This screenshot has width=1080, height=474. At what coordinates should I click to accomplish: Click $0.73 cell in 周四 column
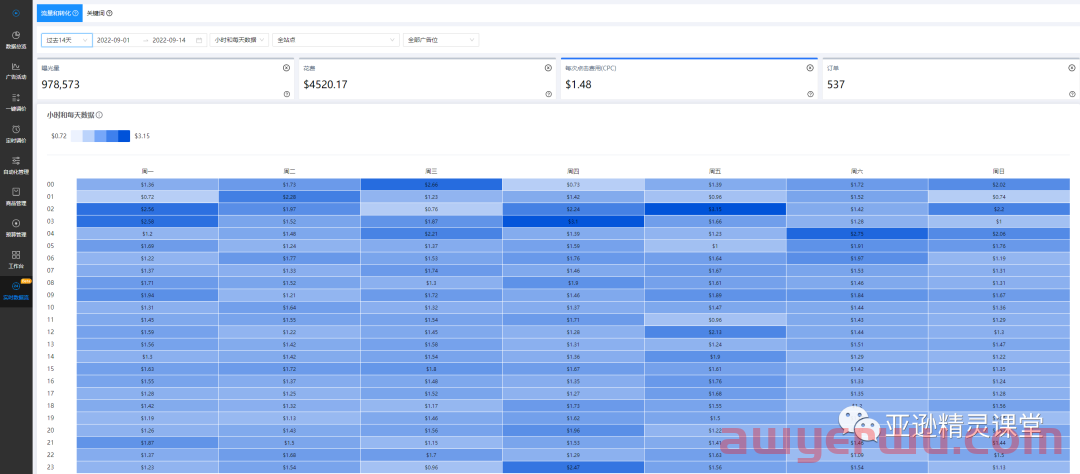(573, 185)
